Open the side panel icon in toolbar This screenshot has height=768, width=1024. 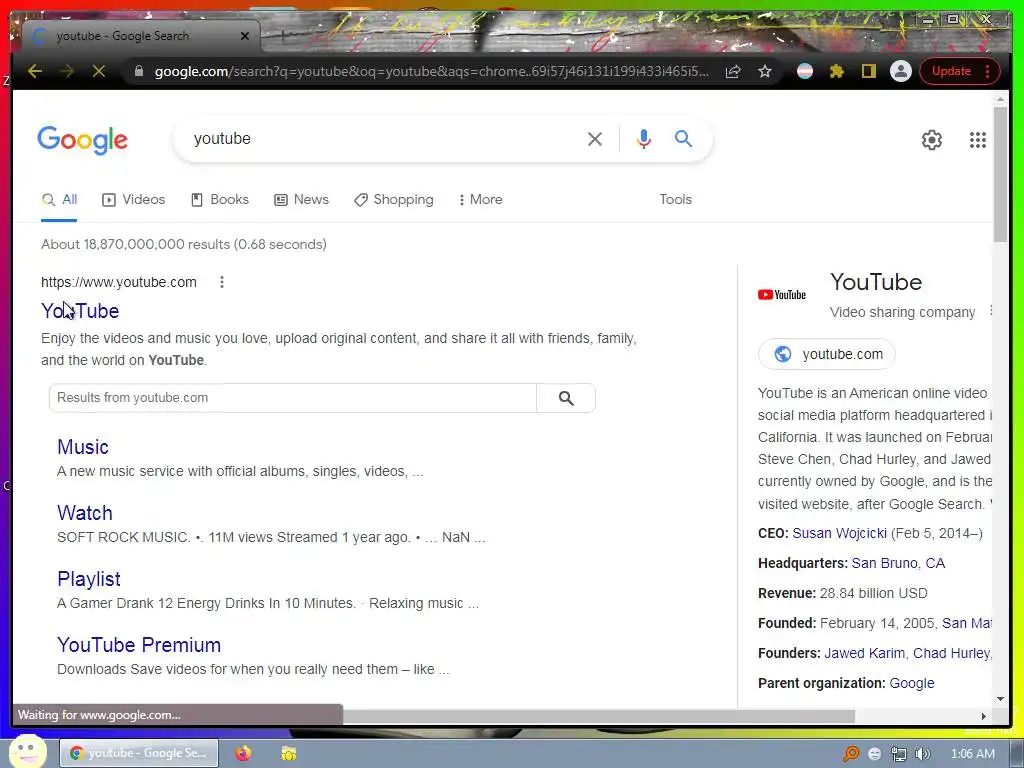pyautogui.click(x=869, y=71)
